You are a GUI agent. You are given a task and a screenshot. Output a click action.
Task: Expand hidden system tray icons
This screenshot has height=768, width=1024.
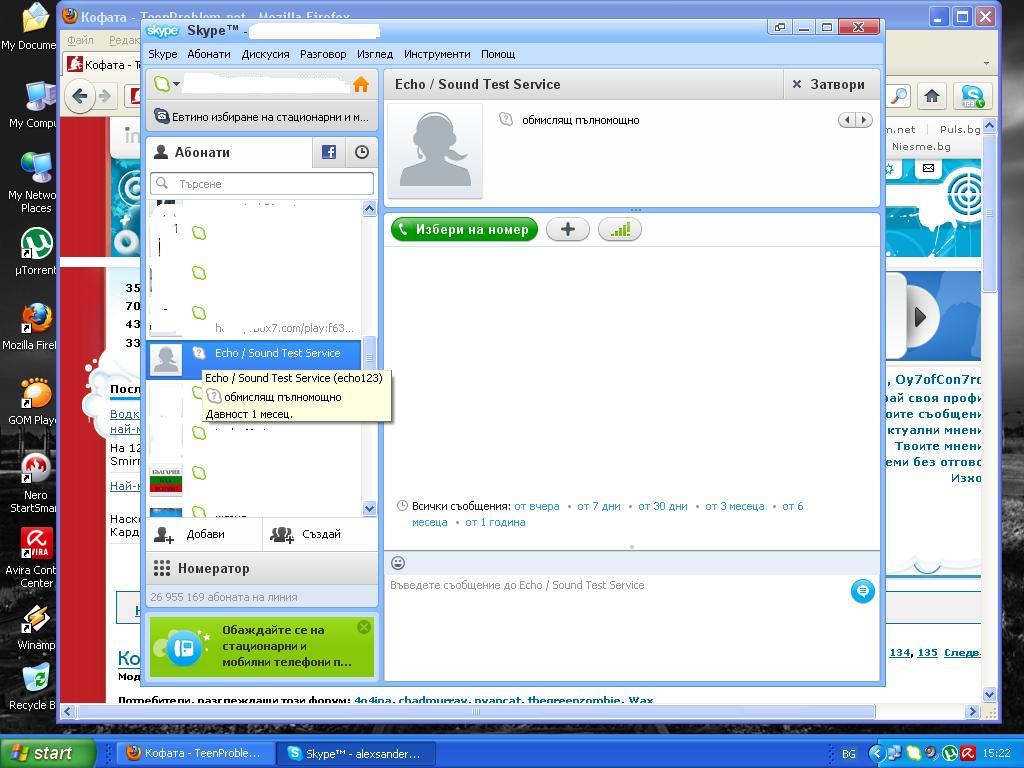click(x=876, y=753)
